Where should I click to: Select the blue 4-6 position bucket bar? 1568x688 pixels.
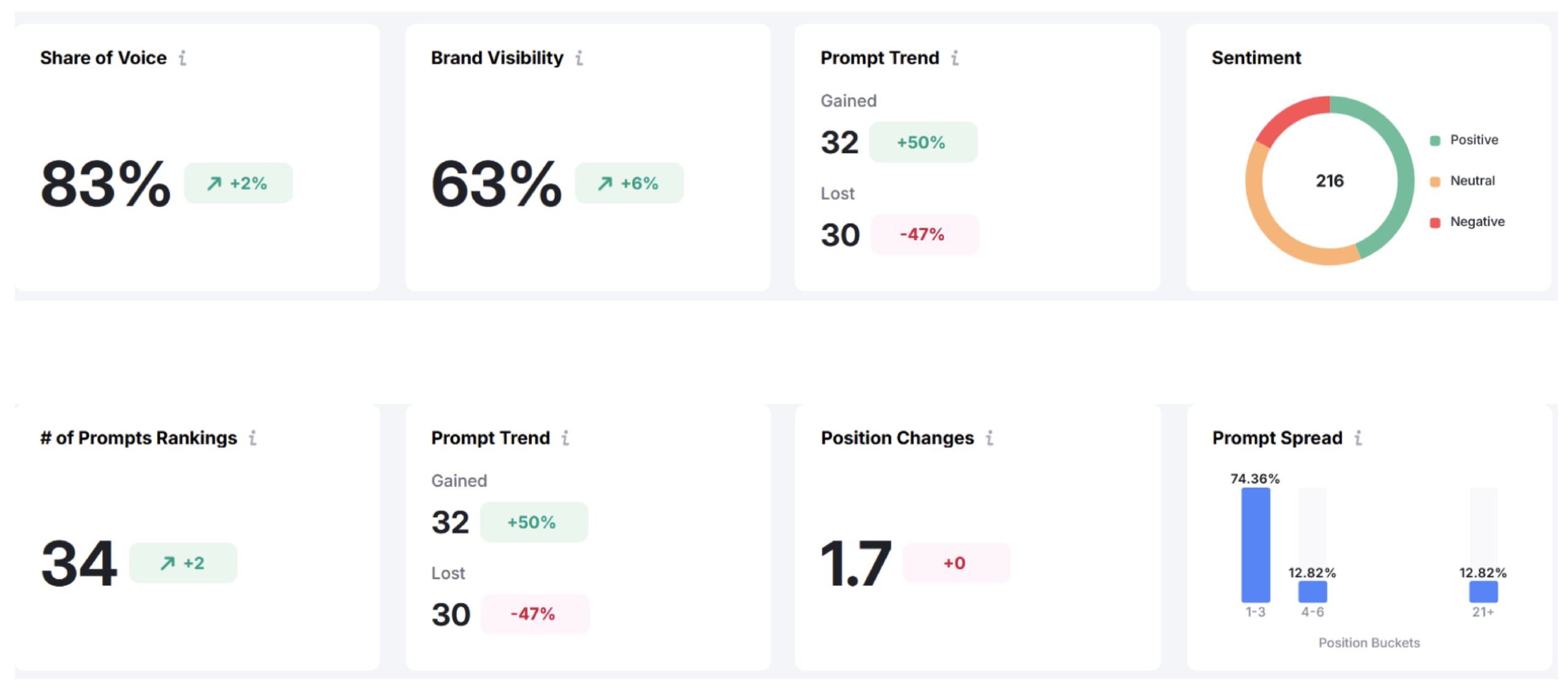(x=1312, y=592)
